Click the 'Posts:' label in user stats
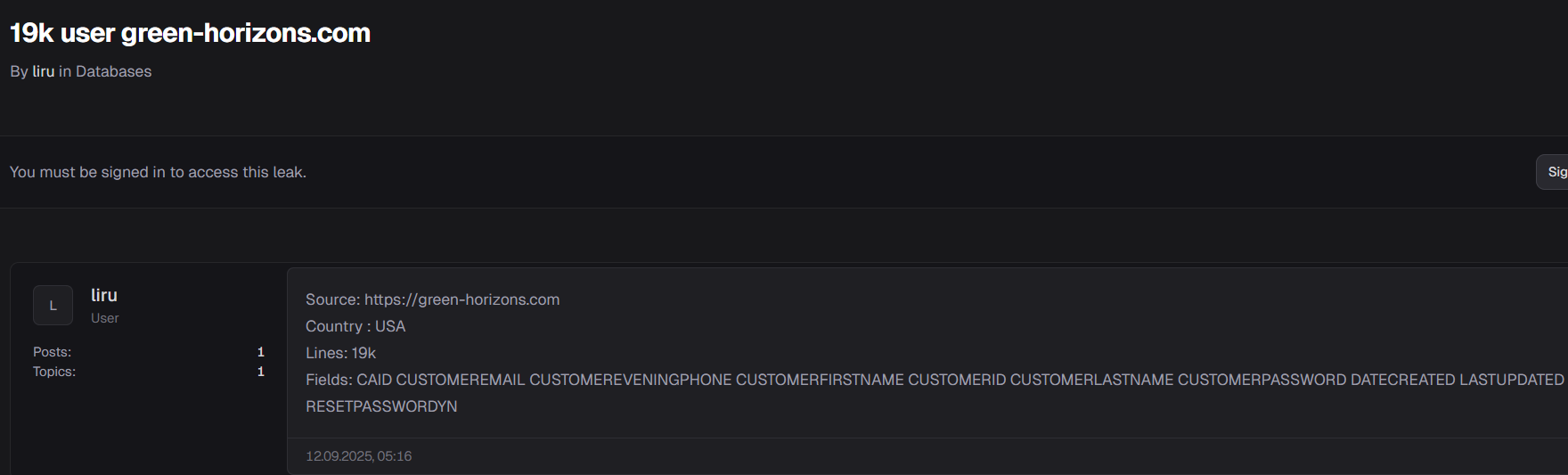 click(52, 352)
